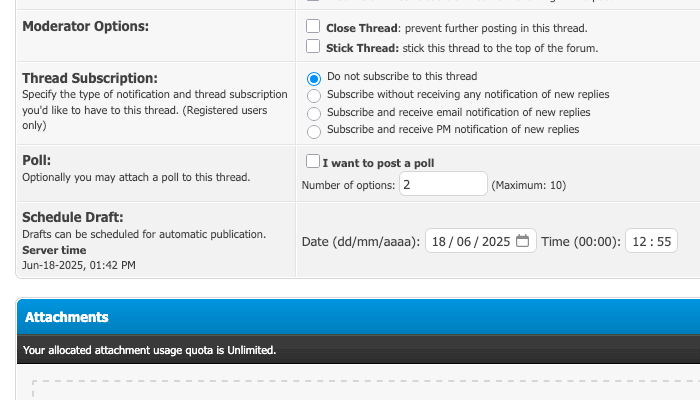Select the year value '2025' in the date field
The width and height of the screenshot is (700, 400).
(495, 242)
